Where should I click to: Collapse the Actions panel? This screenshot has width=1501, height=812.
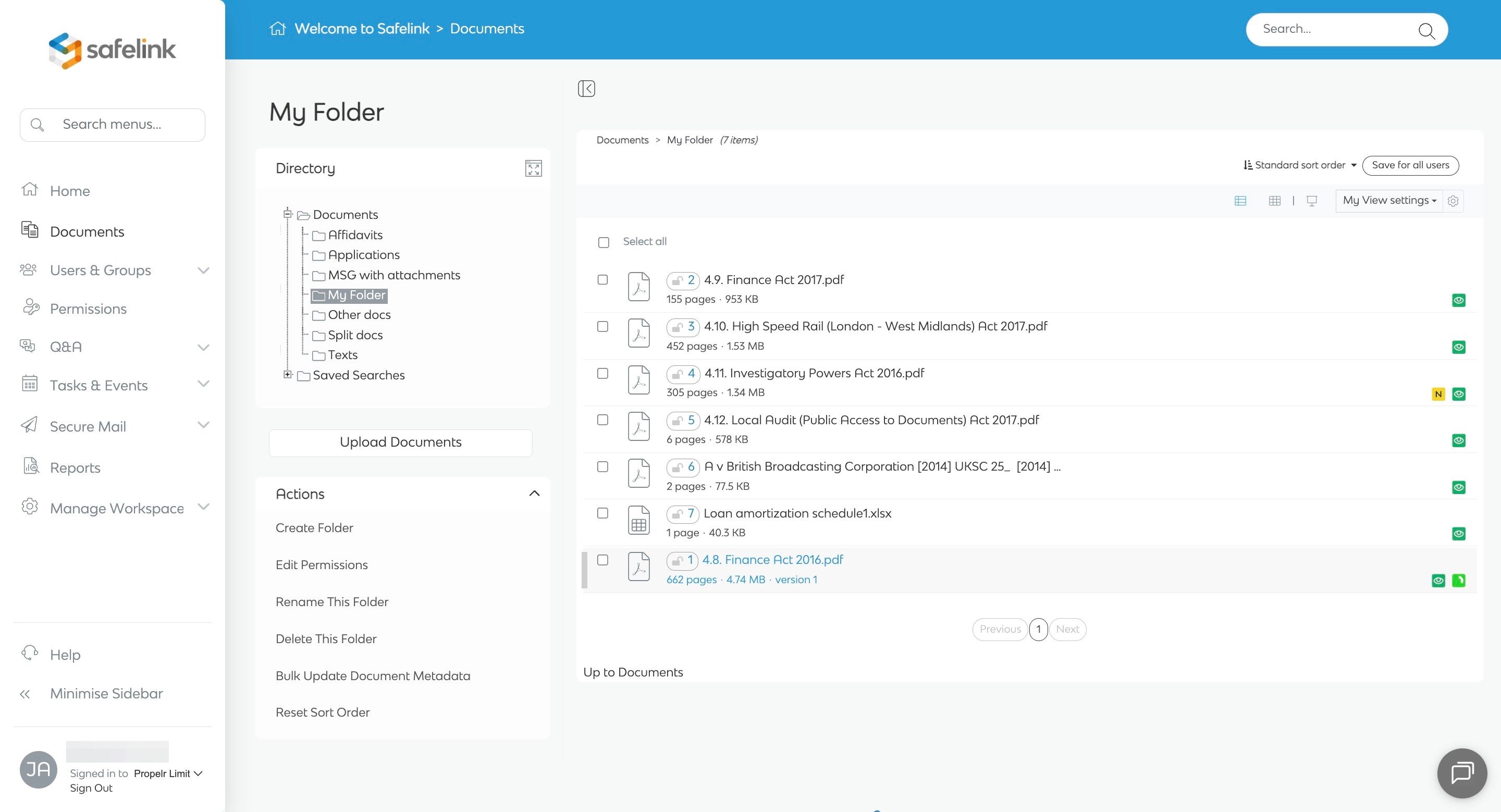click(534, 494)
